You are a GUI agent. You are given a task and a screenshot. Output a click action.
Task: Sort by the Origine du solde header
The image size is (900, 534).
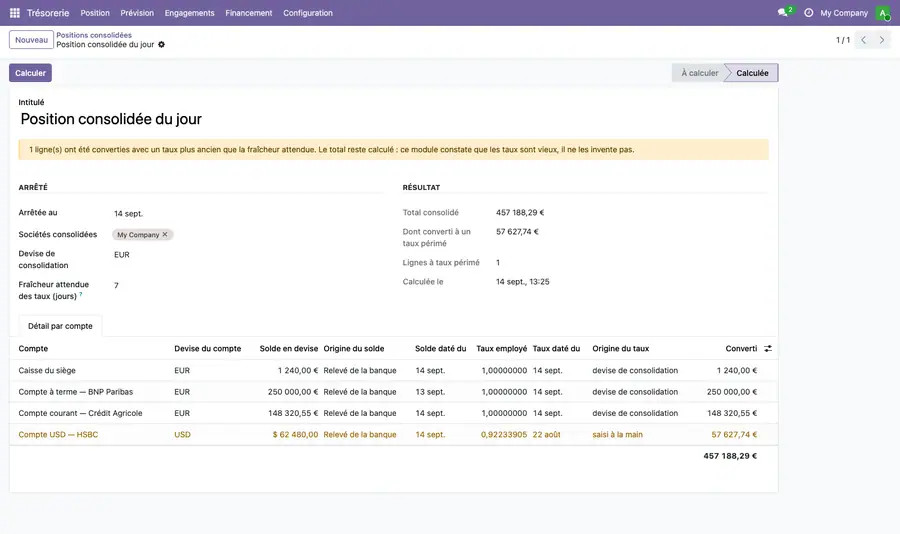(x=354, y=349)
